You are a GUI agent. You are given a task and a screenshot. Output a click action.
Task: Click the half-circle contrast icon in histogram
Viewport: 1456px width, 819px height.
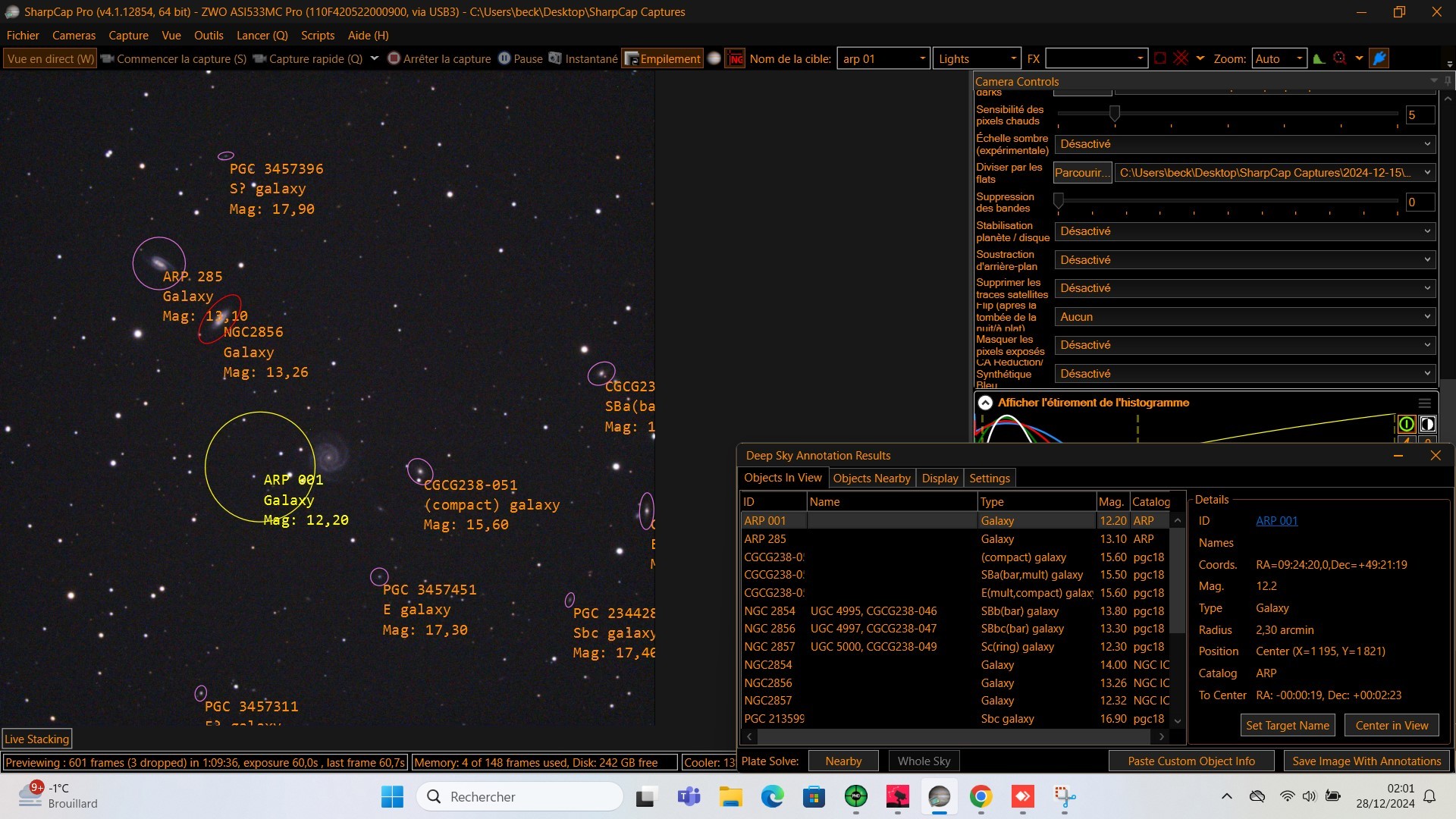pos(1427,425)
